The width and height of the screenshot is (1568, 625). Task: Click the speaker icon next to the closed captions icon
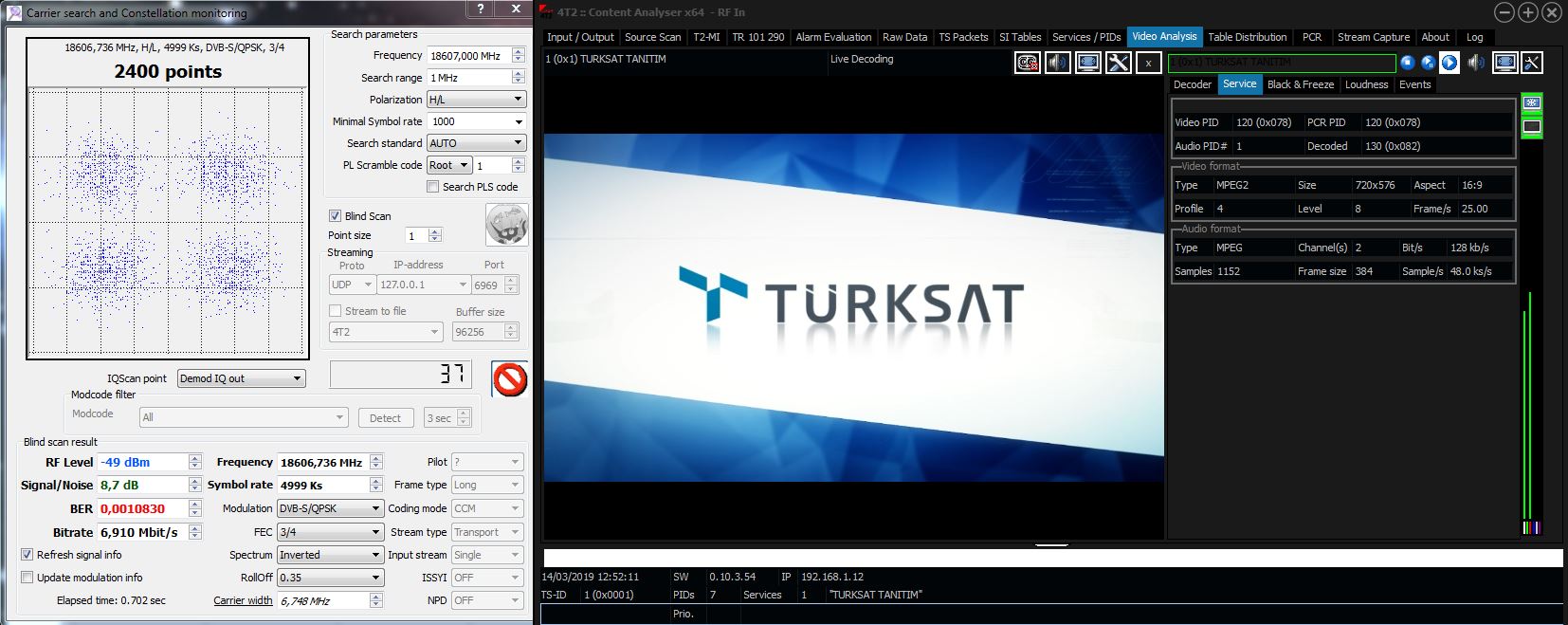(1057, 63)
